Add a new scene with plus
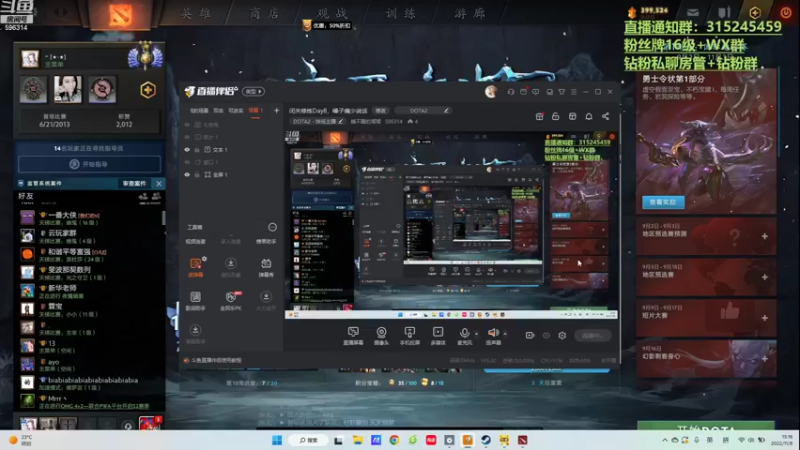 click(x=277, y=110)
